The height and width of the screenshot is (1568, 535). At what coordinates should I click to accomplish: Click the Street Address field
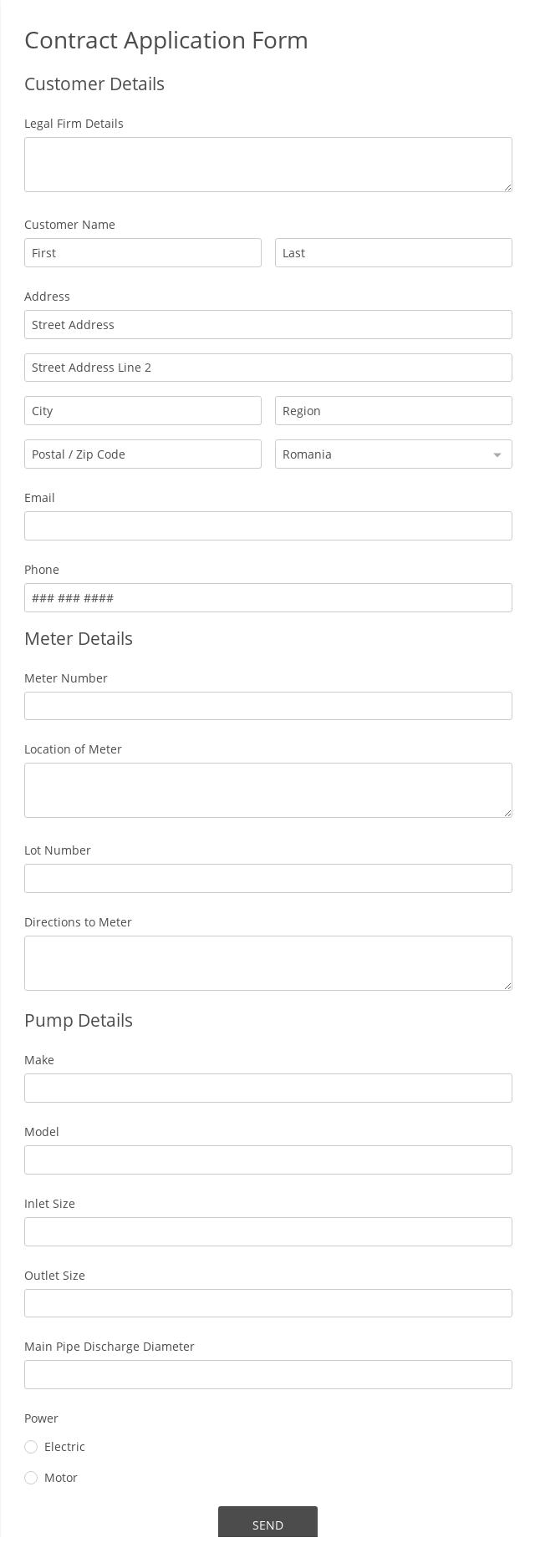(267, 324)
